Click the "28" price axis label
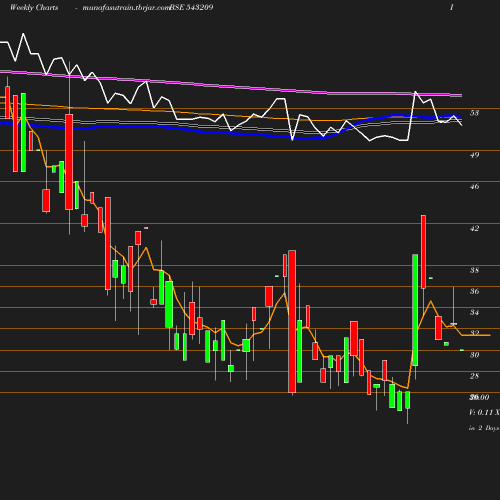The width and height of the screenshot is (500, 500). (x=474, y=376)
